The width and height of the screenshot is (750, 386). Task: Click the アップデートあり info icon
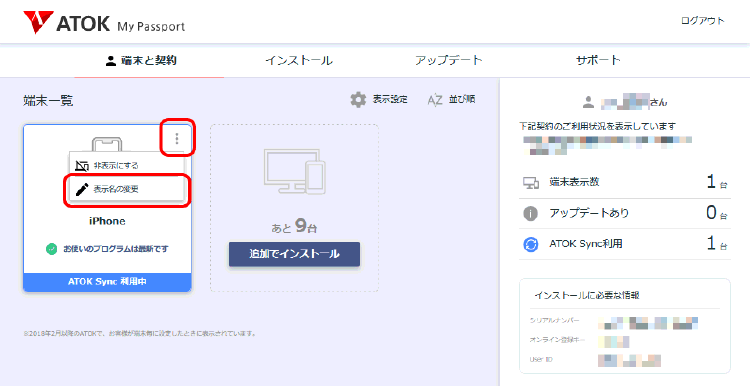click(x=530, y=213)
